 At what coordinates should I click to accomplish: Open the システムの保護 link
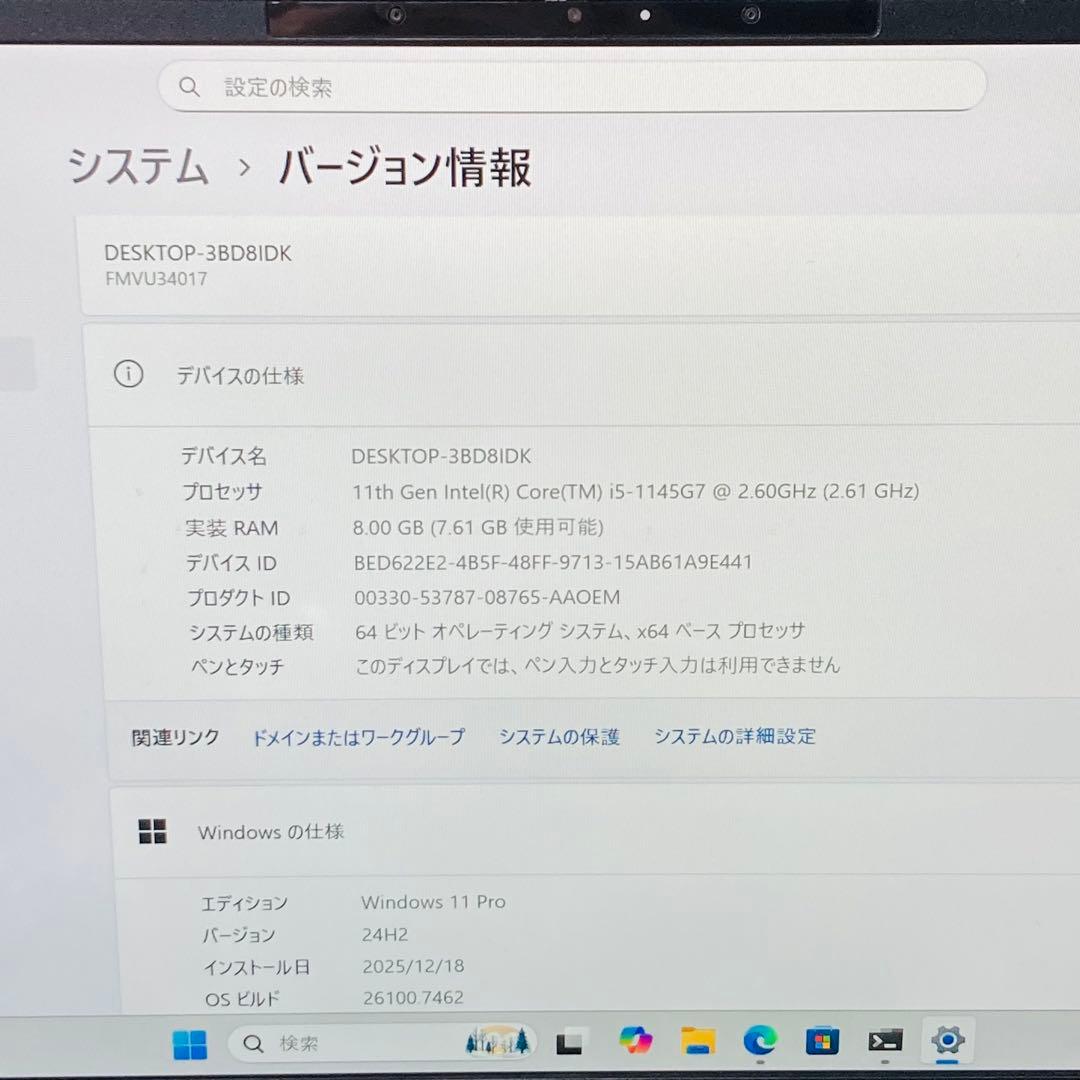(559, 737)
